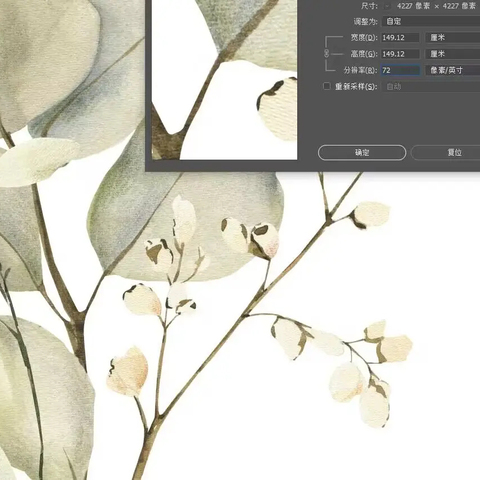Image resolution: width=480 pixels, height=480 pixels.
Task: Click the 分辨率(R) label
Action: [x=360, y=70]
